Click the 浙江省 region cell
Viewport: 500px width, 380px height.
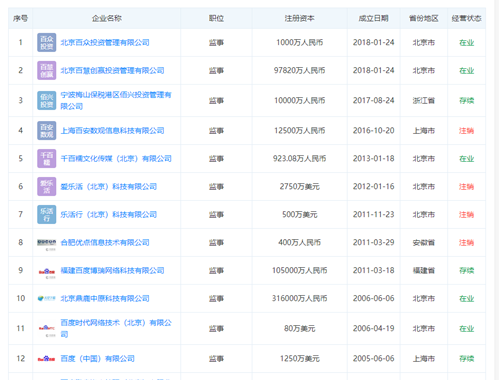coord(424,101)
